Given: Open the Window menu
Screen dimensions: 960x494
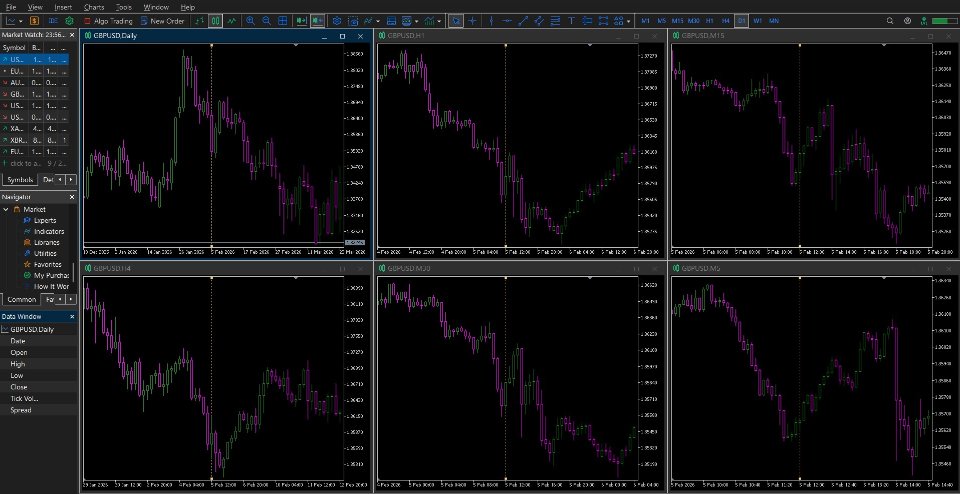Looking at the screenshot, I should tap(156, 7).
